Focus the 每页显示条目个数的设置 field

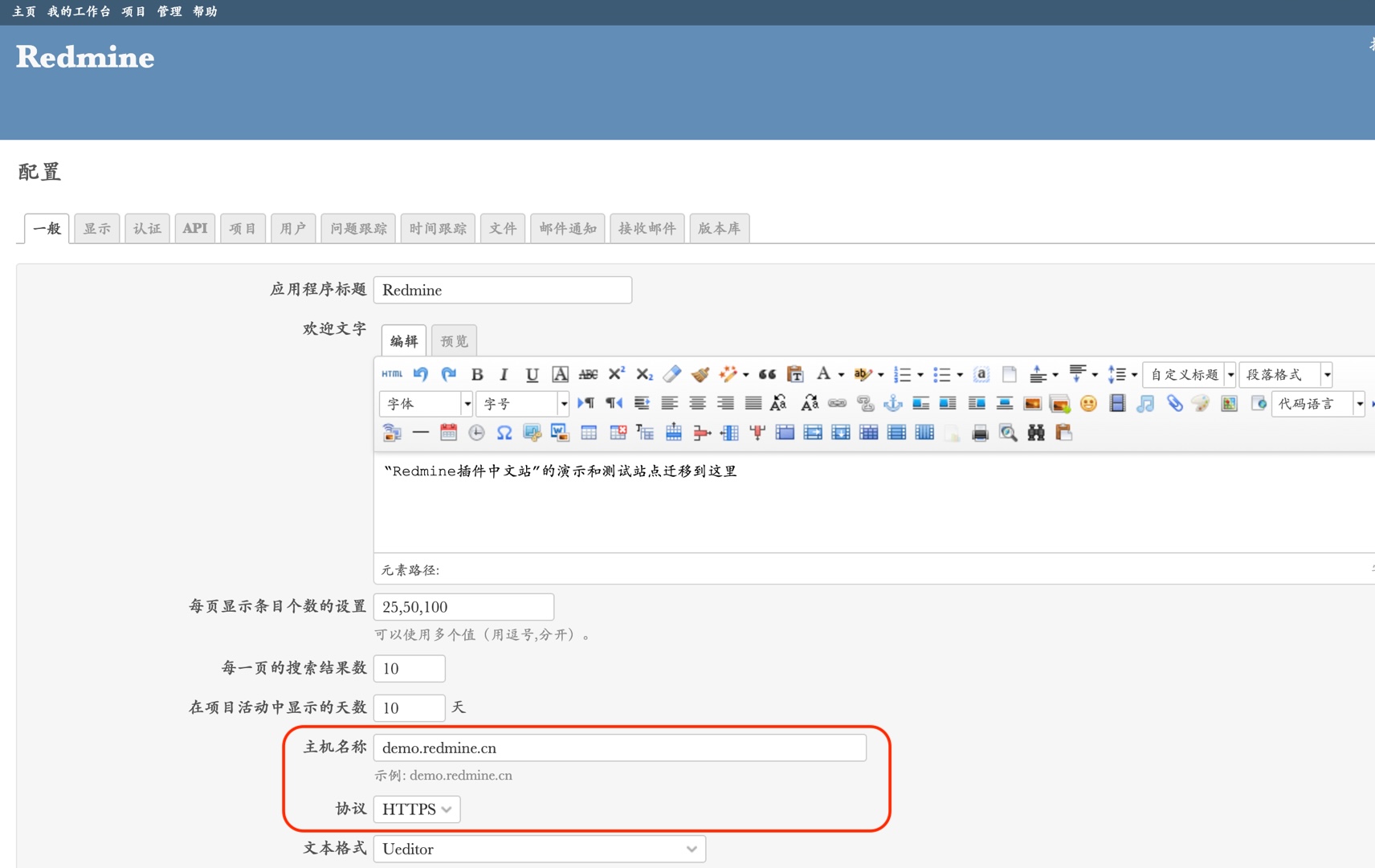click(x=464, y=606)
